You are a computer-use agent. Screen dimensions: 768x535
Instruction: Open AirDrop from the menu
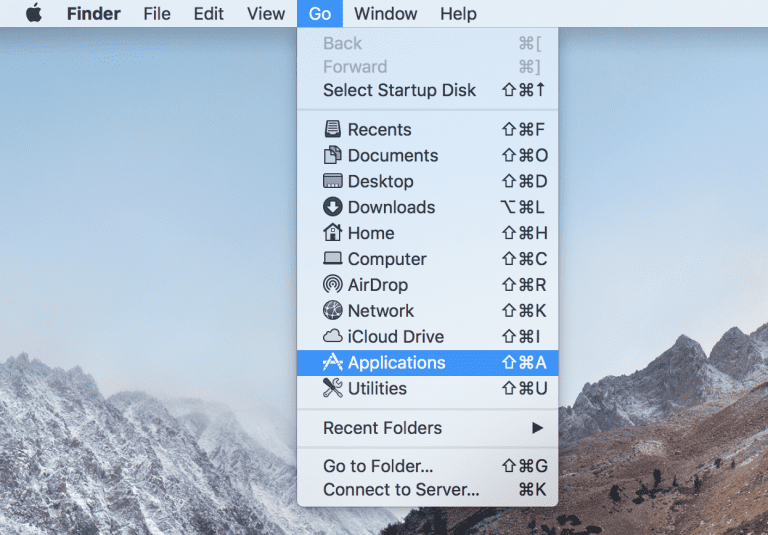(427, 285)
